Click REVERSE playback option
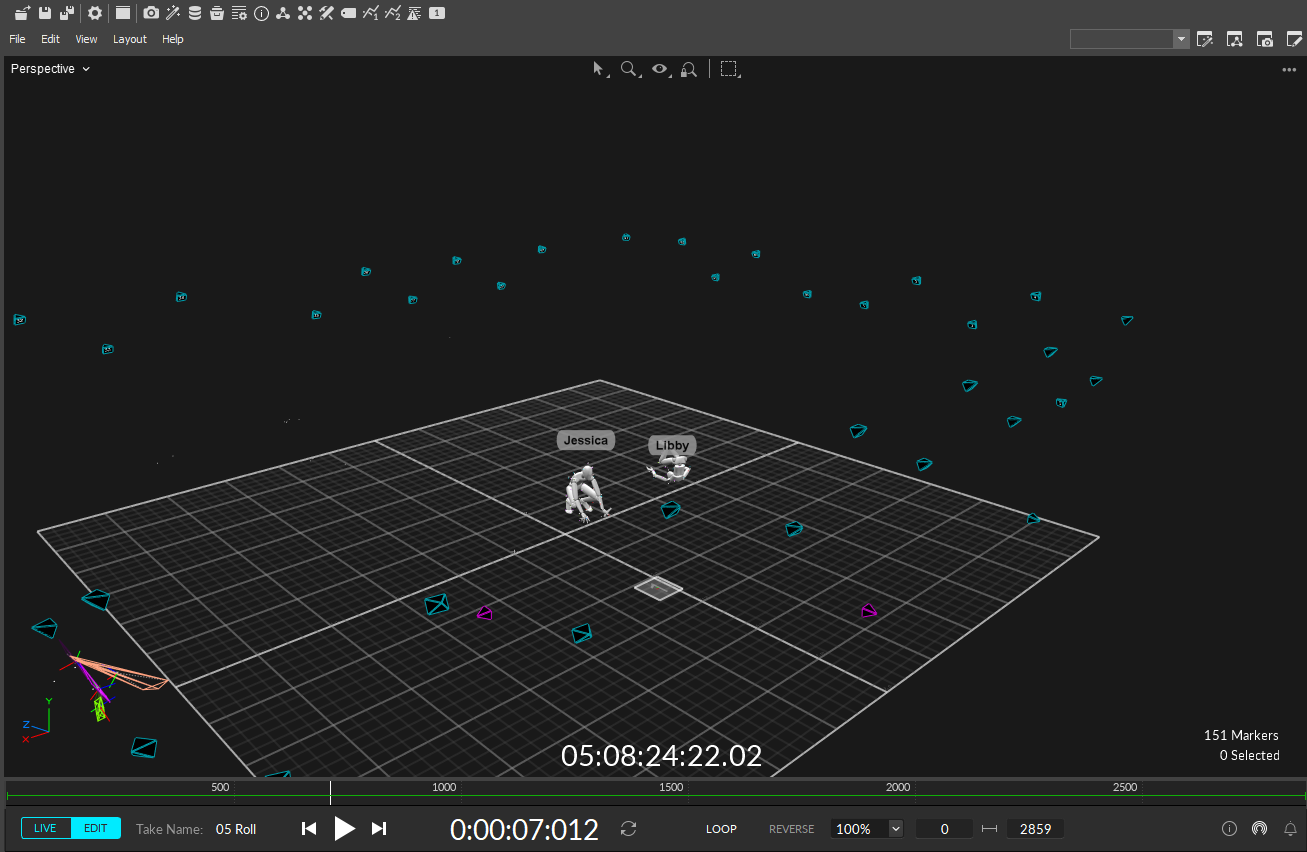Image resolution: width=1307 pixels, height=852 pixels. [791, 828]
